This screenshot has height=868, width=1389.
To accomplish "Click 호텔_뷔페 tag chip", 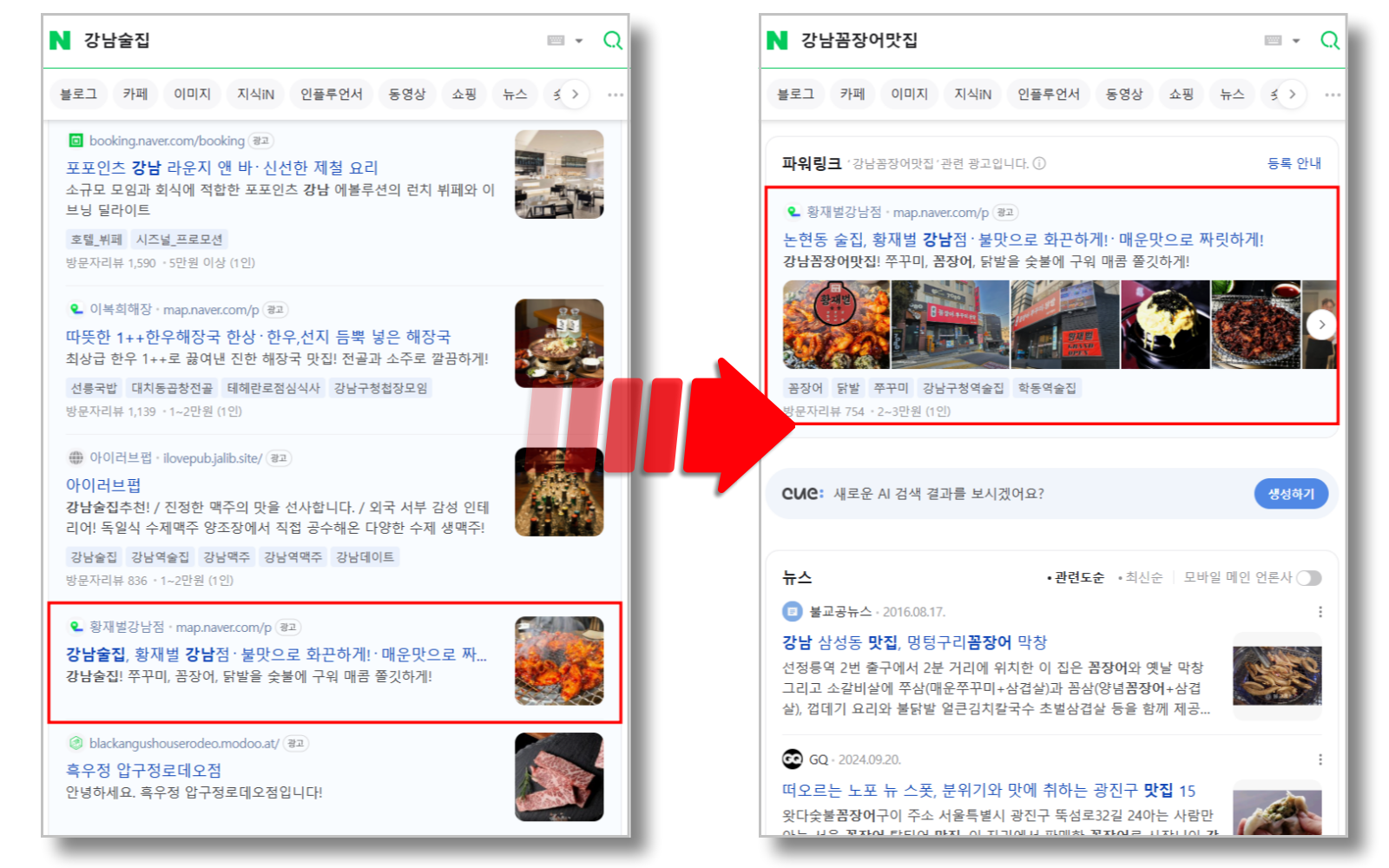I will pyautogui.click(x=97, y=240).
